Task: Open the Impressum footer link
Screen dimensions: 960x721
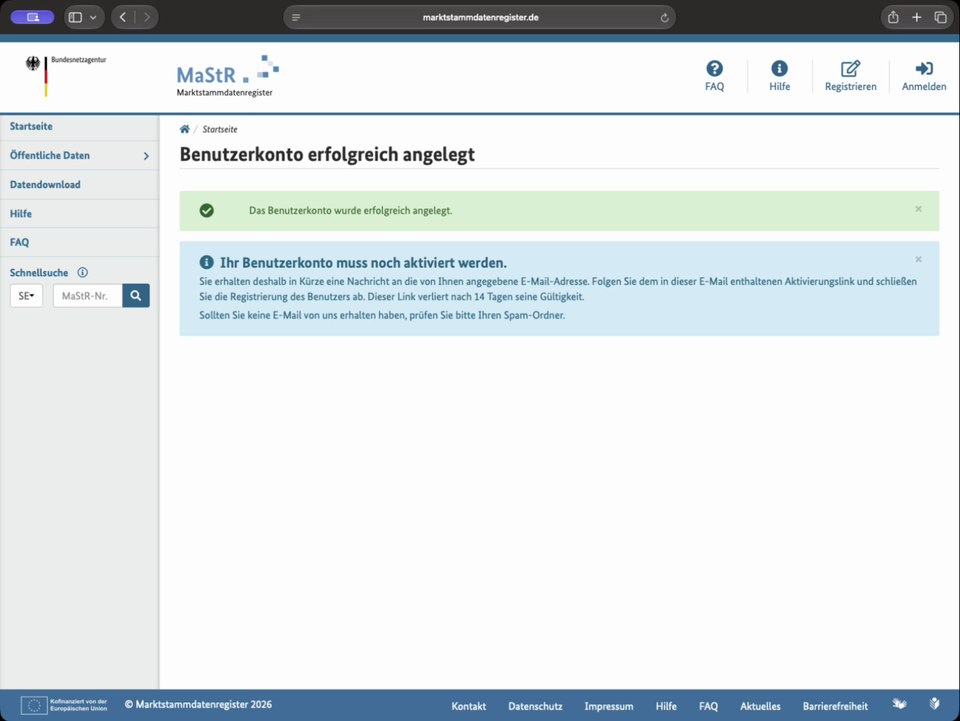Action: pyautogui.click(x=609, y=706)
